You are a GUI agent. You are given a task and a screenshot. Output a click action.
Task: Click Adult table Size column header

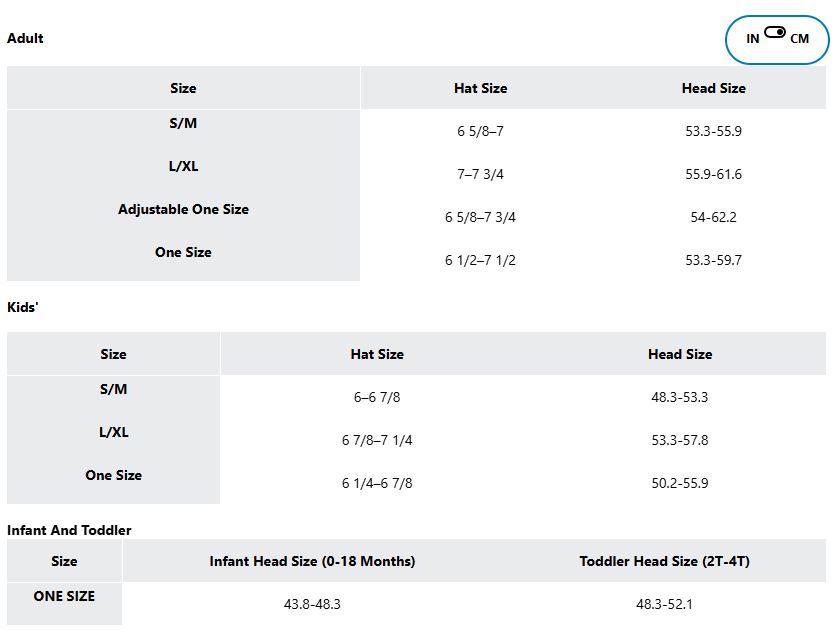(183, 88)
